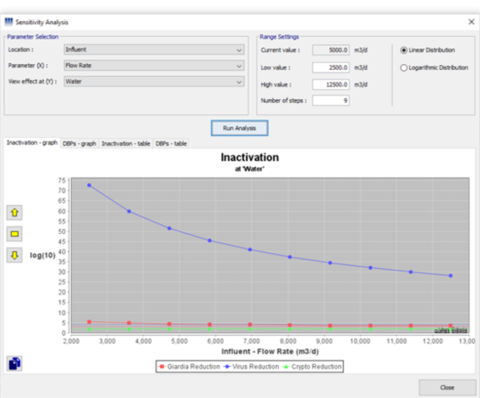Click the Close button
The image size is (480, 398).
(x=447, y=388)
